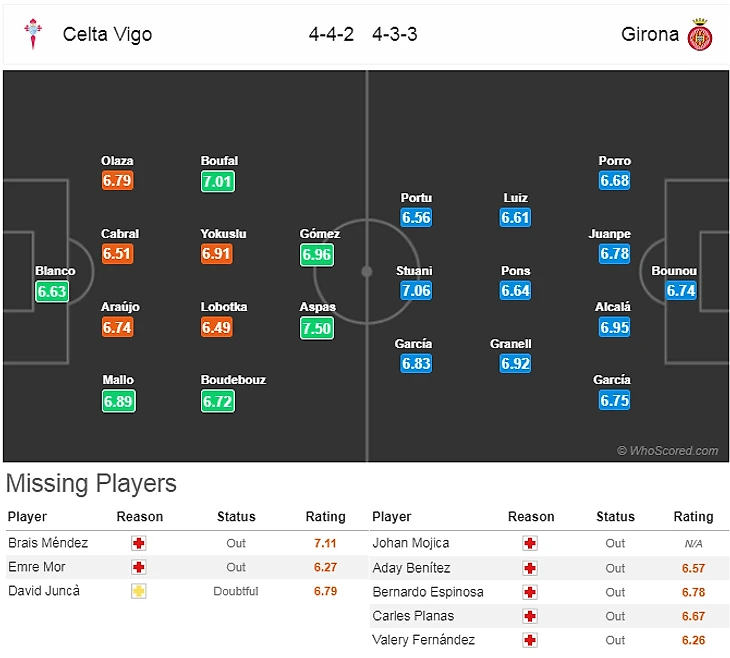Click Boufal's 7.01 rating badge

[217, 182]
